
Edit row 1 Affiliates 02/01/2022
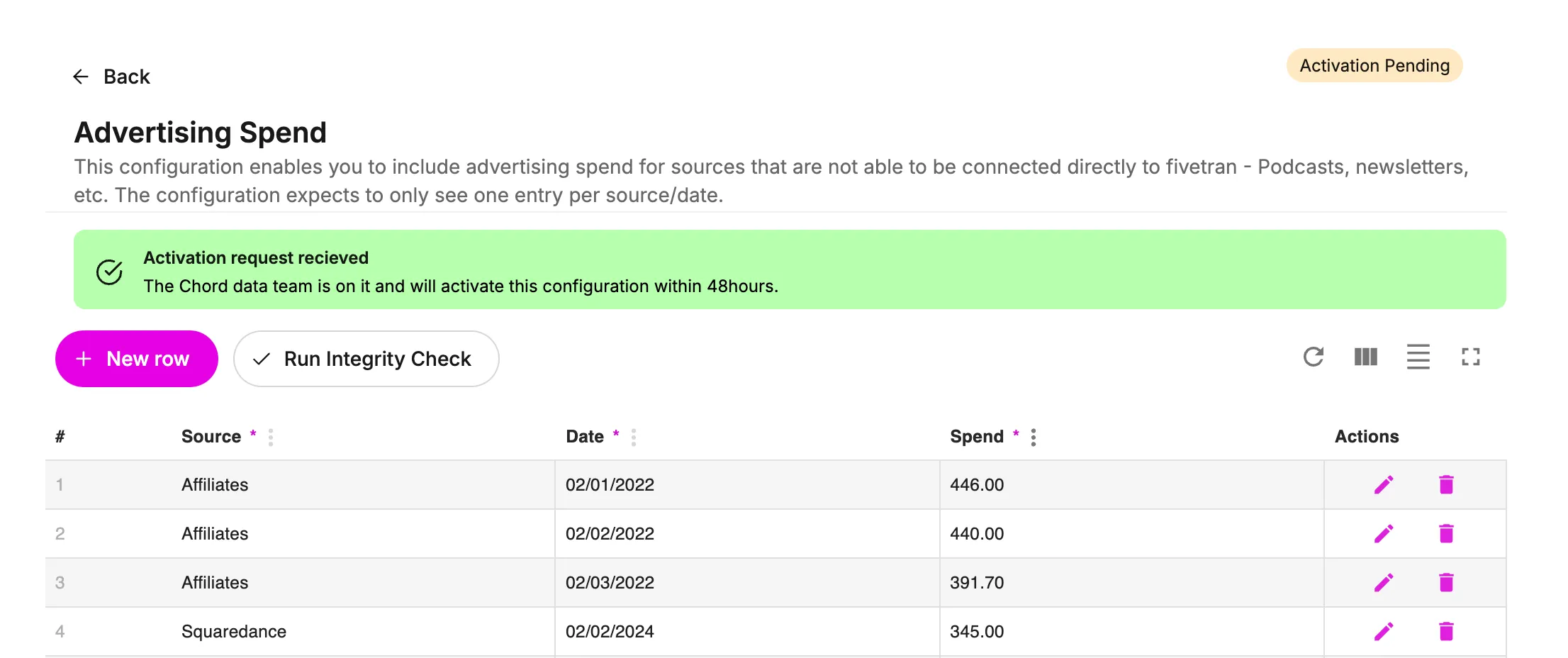1384,485
